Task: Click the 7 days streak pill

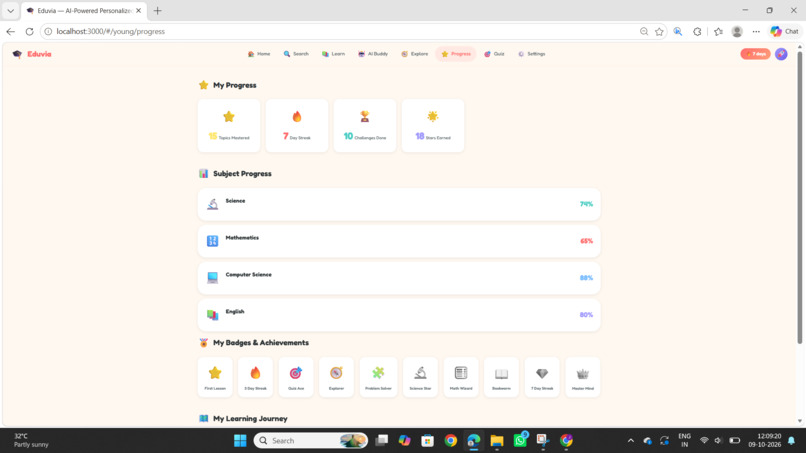Action: pos(755,54)
